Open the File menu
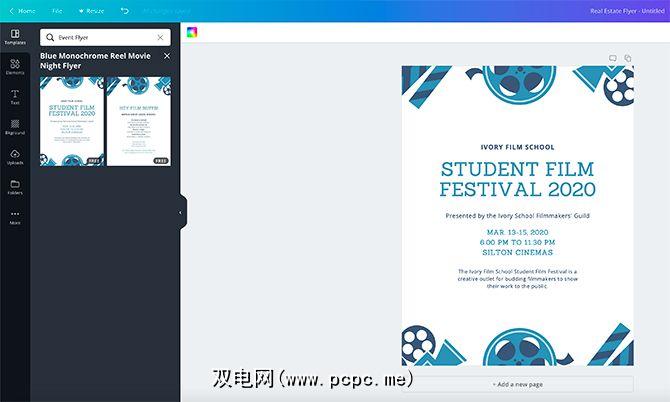Viewport: 670px width, 402px height. (x=57, y=11)
